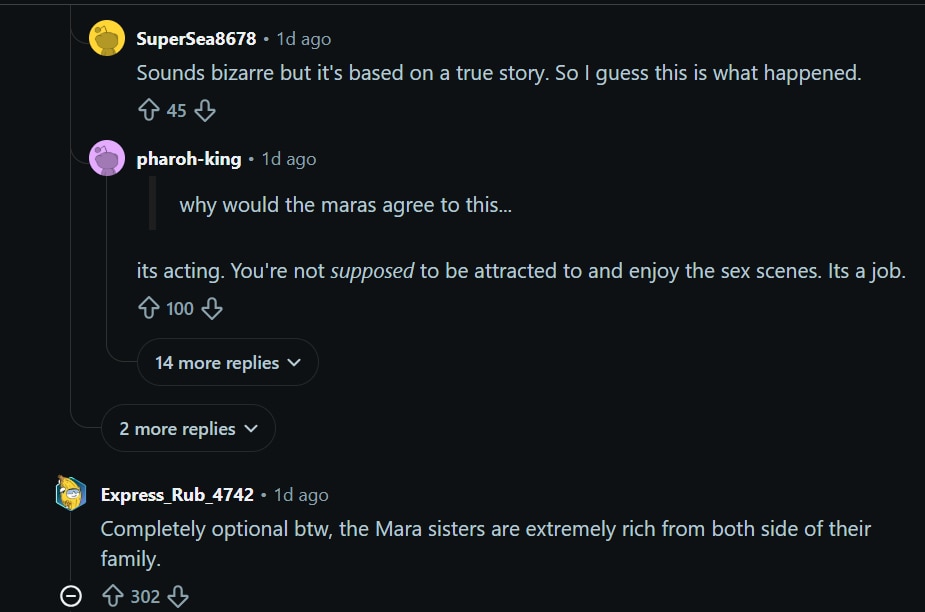
Task: Open SuperSea8678 user profile link
Action: pos(196,38)
